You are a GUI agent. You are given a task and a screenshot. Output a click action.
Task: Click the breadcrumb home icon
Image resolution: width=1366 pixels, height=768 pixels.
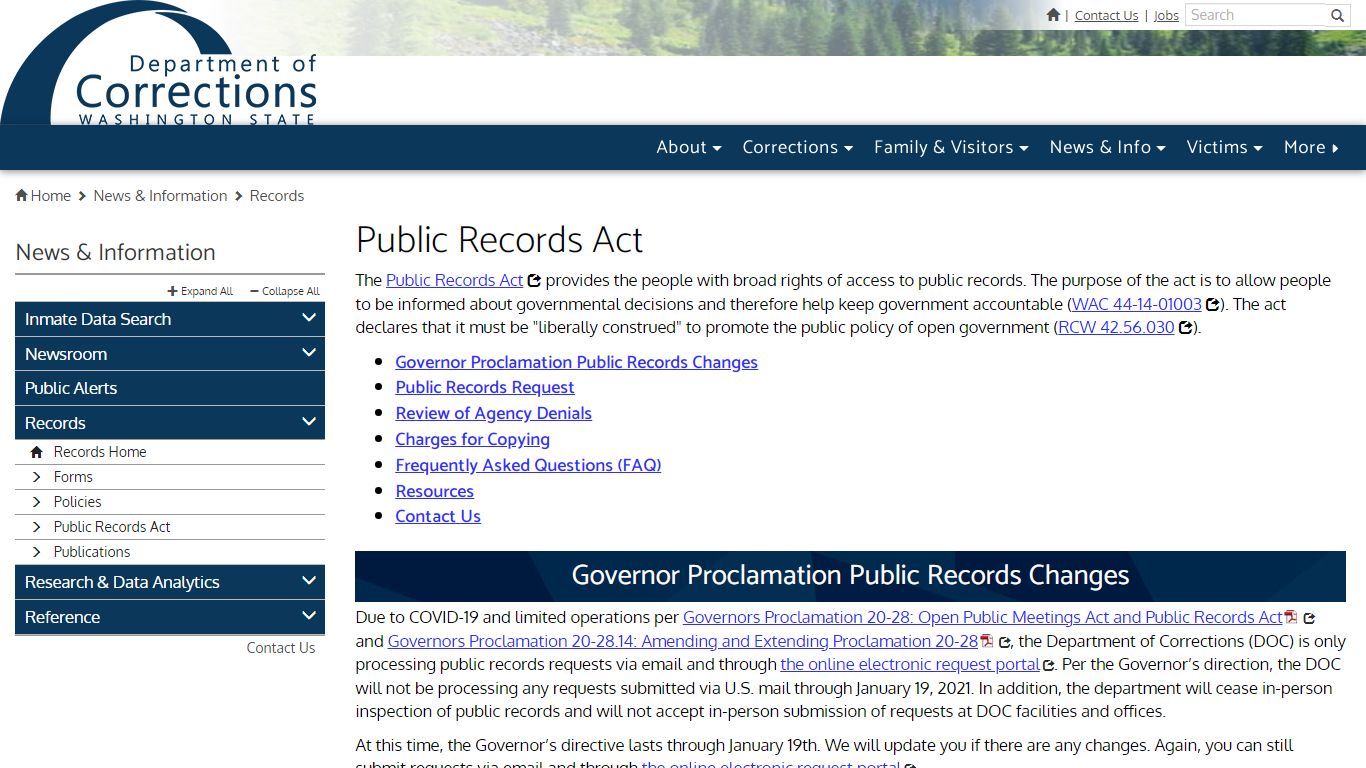pos(21,196)
